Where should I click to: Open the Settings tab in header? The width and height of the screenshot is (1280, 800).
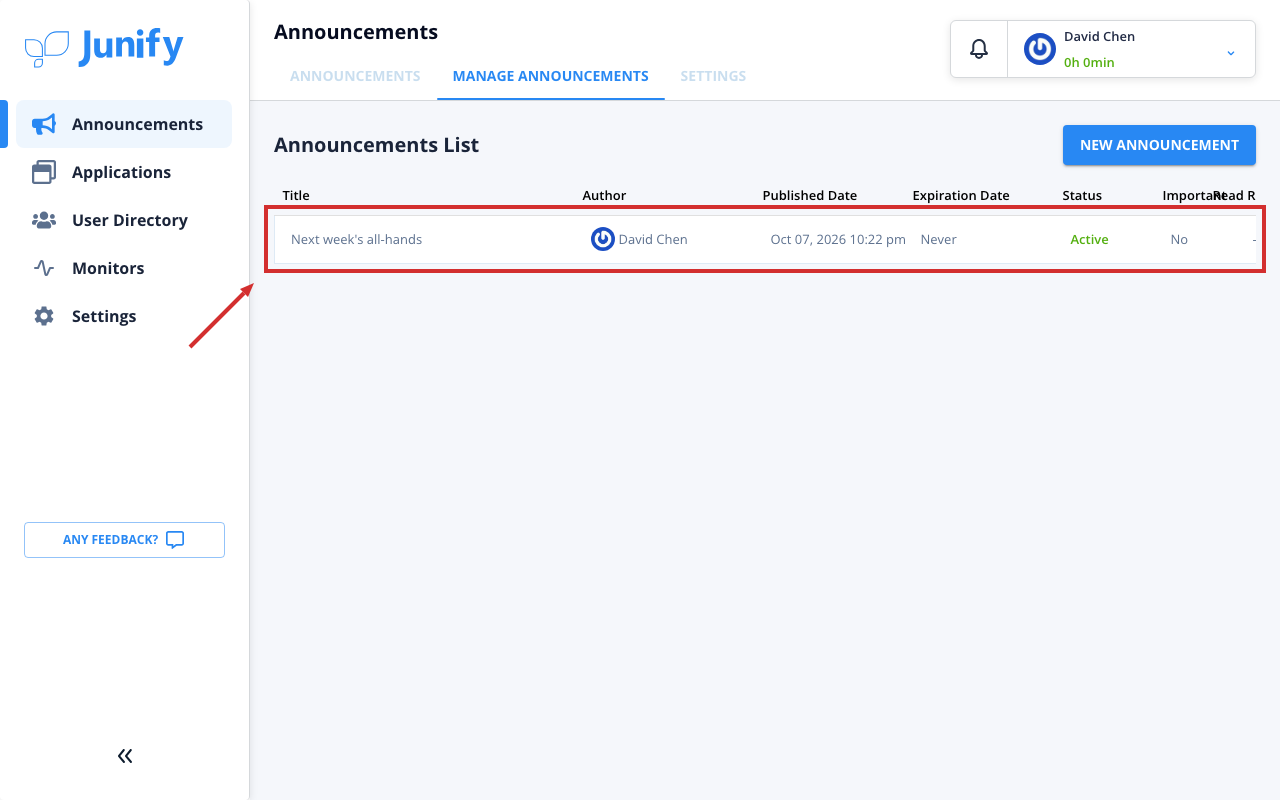713,76
